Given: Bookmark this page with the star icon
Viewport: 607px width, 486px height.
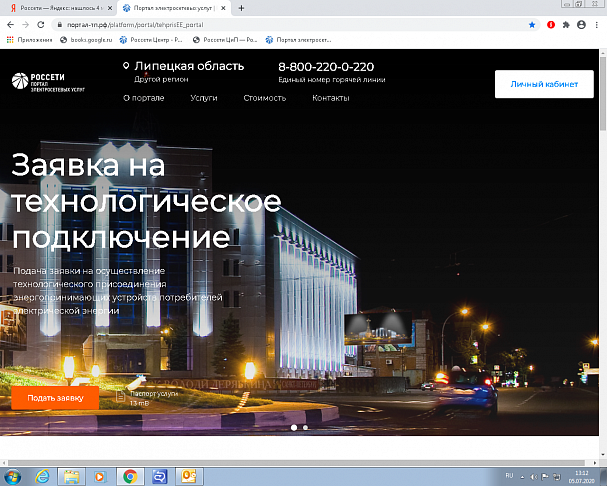Looking at the screenshot, I should click(532, 24).
